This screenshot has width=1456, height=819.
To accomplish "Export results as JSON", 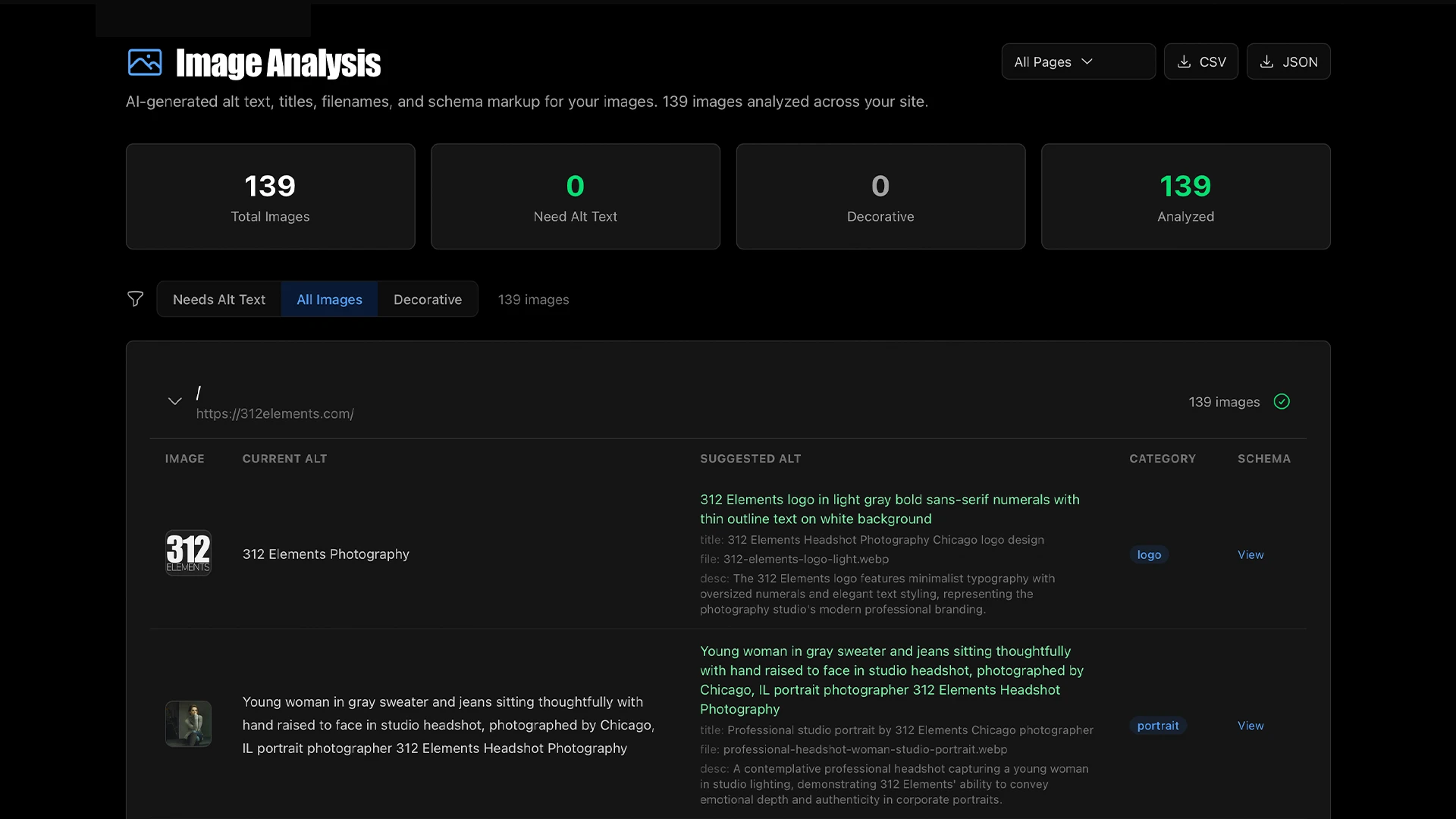I will click(x=1288, y=62).
